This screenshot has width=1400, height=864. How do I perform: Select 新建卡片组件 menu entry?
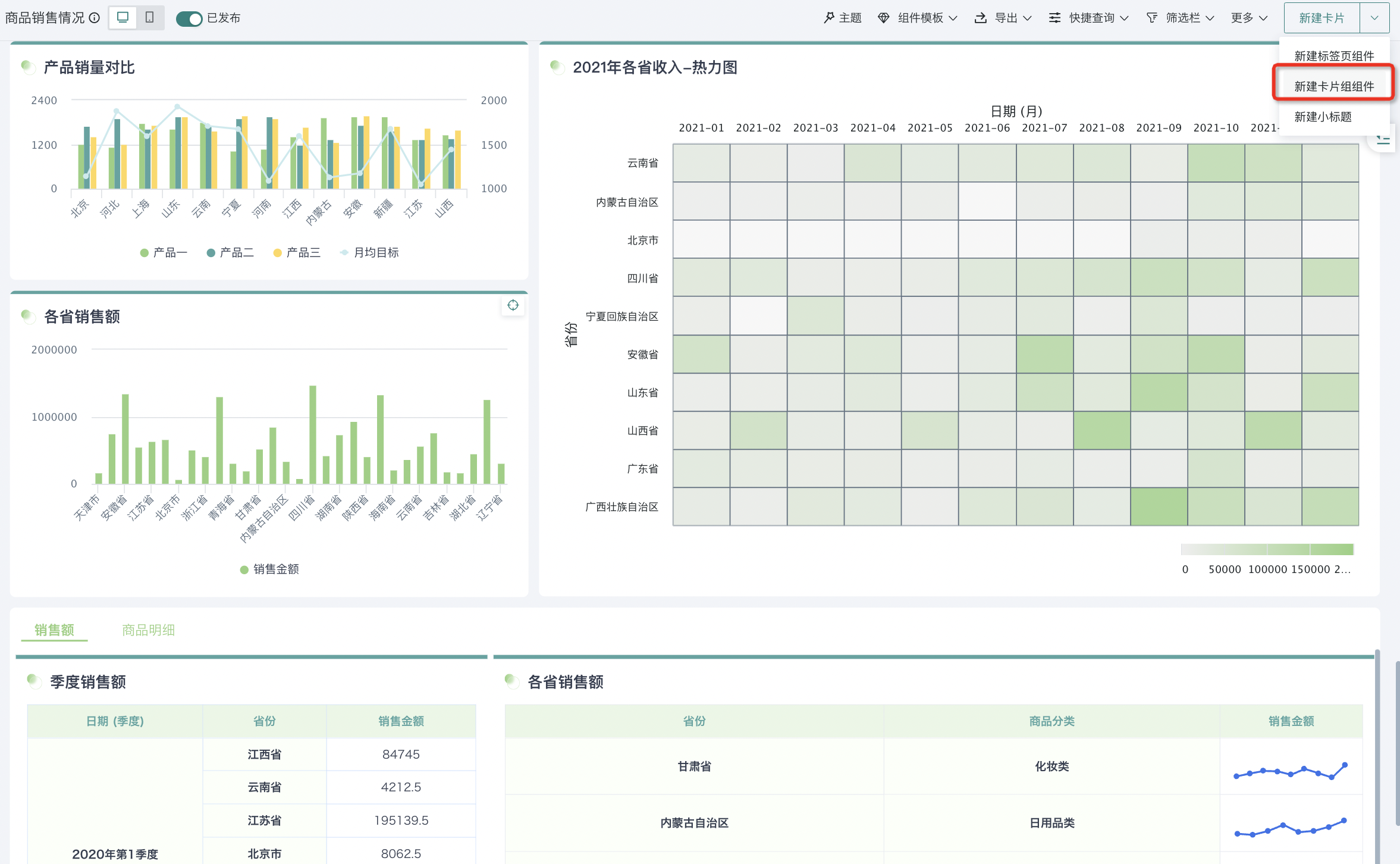[1333, 86]
